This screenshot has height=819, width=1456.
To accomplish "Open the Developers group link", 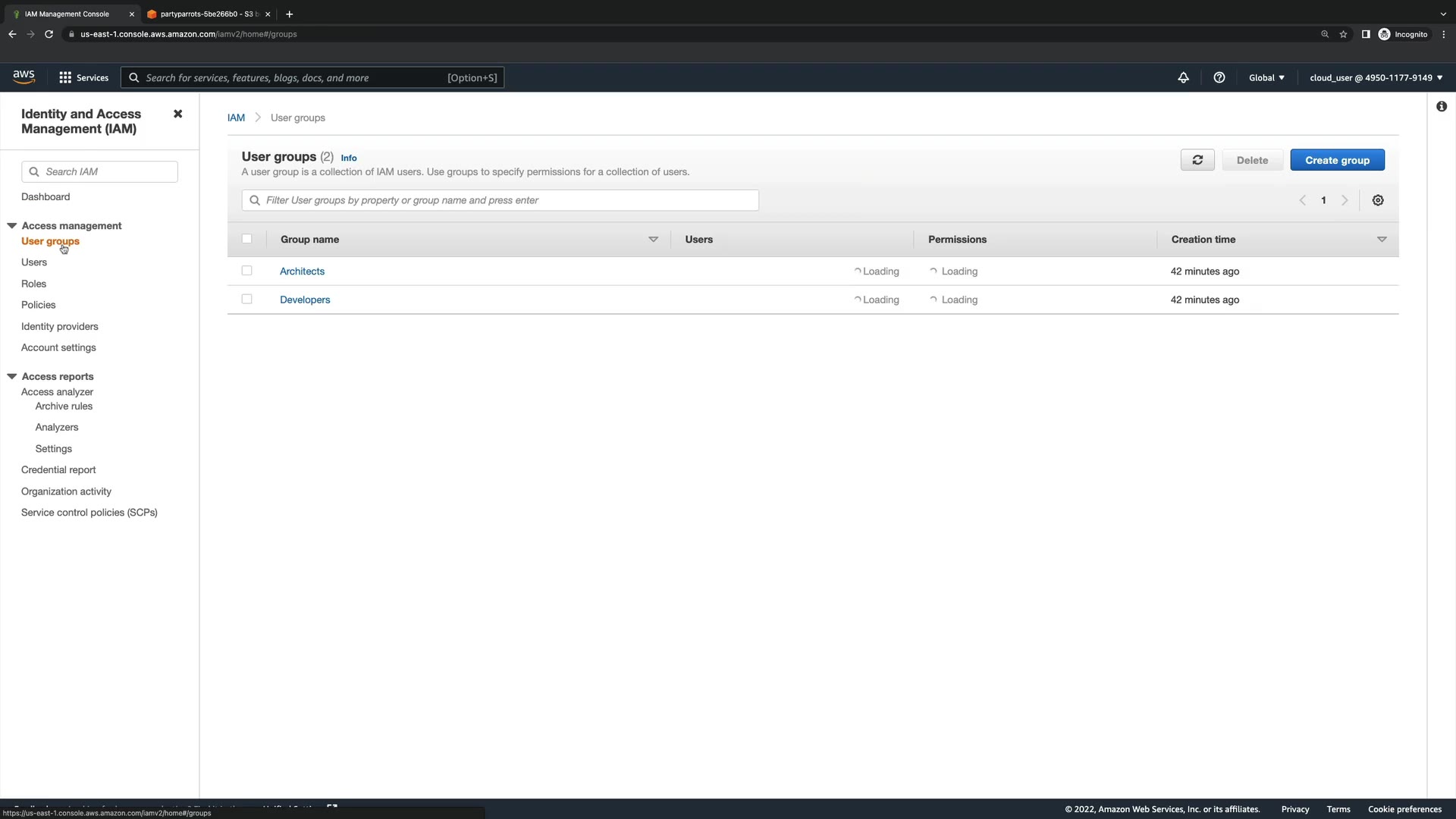I will coord(305,300).
